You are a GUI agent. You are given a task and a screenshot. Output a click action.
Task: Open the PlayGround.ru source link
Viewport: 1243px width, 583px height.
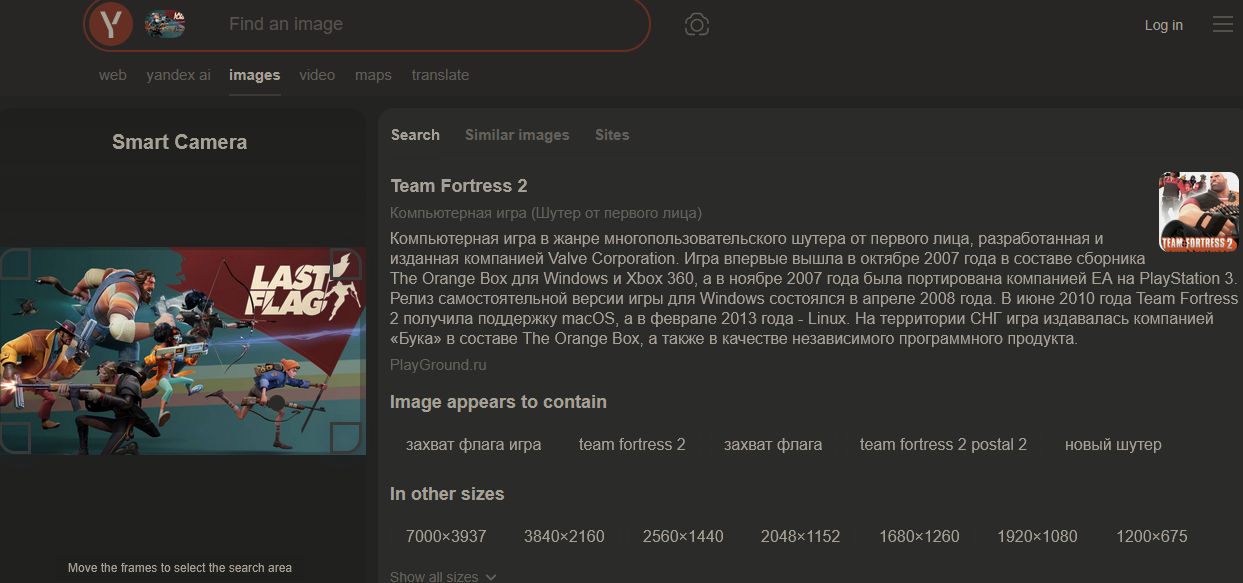tap(438, 365)
